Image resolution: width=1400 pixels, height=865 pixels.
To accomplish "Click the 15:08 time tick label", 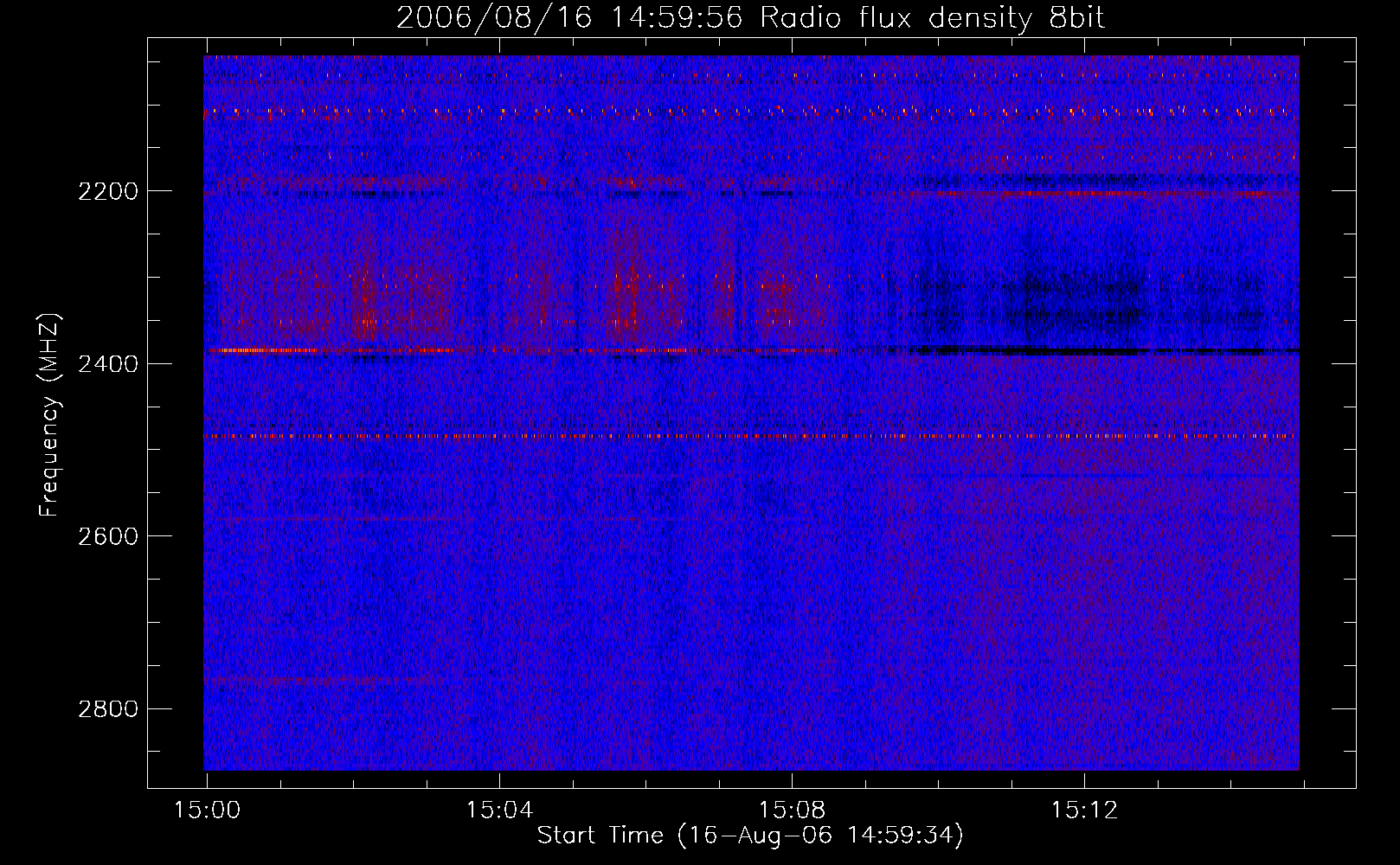I will (792, 811).
